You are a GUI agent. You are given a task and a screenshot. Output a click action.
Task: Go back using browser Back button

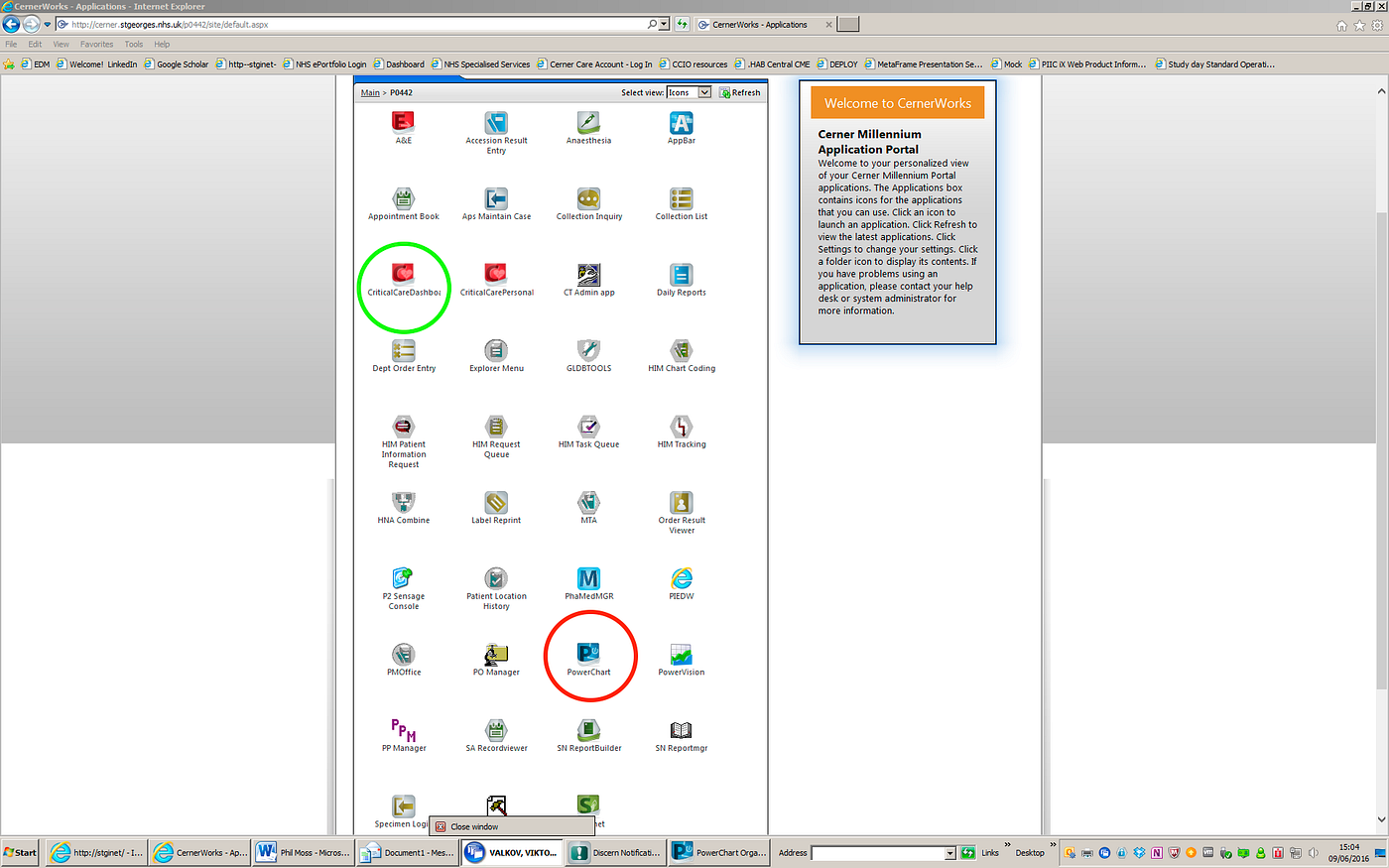click(x=12, y=25)
